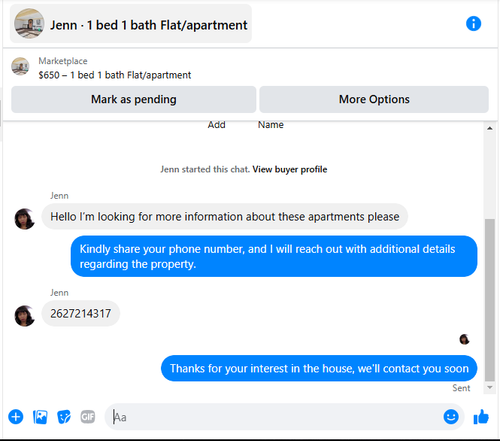
Task: Click the Name label
Action: tap(271, 125)
